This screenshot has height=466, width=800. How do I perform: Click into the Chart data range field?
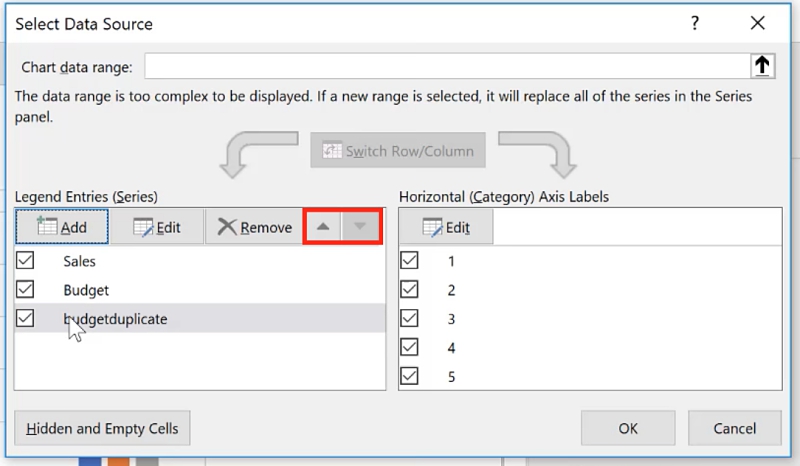pyautogui.click(x=445, y=67)
